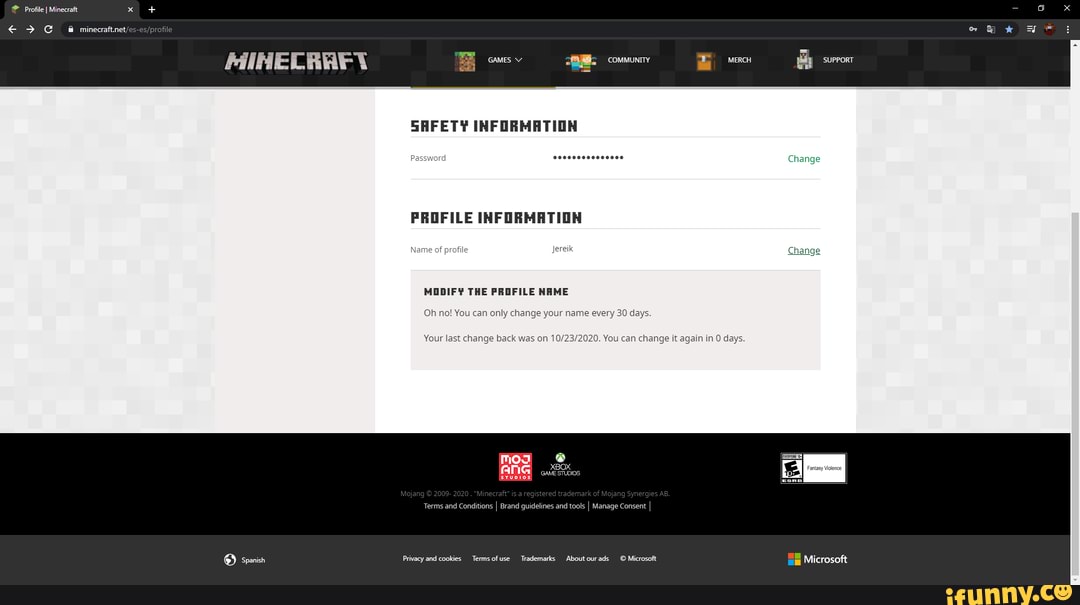Viewport: 1080px width, 605px height.
Task: Click the globe icon next to Spanish
Action: [229, 560]
